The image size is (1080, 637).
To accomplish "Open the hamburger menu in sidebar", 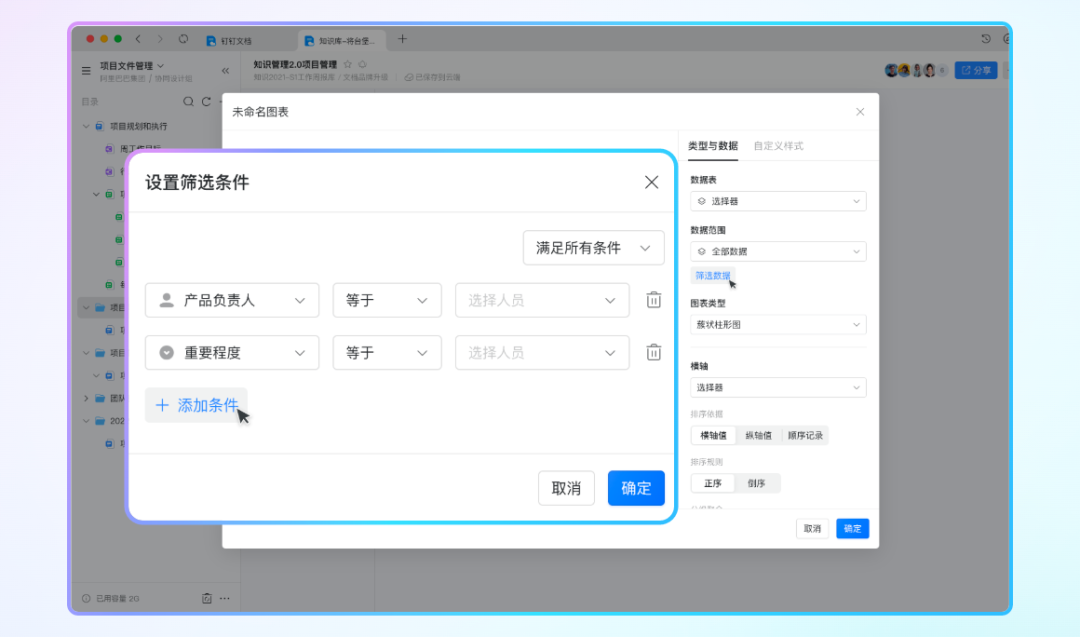I will tap(86, 71).
